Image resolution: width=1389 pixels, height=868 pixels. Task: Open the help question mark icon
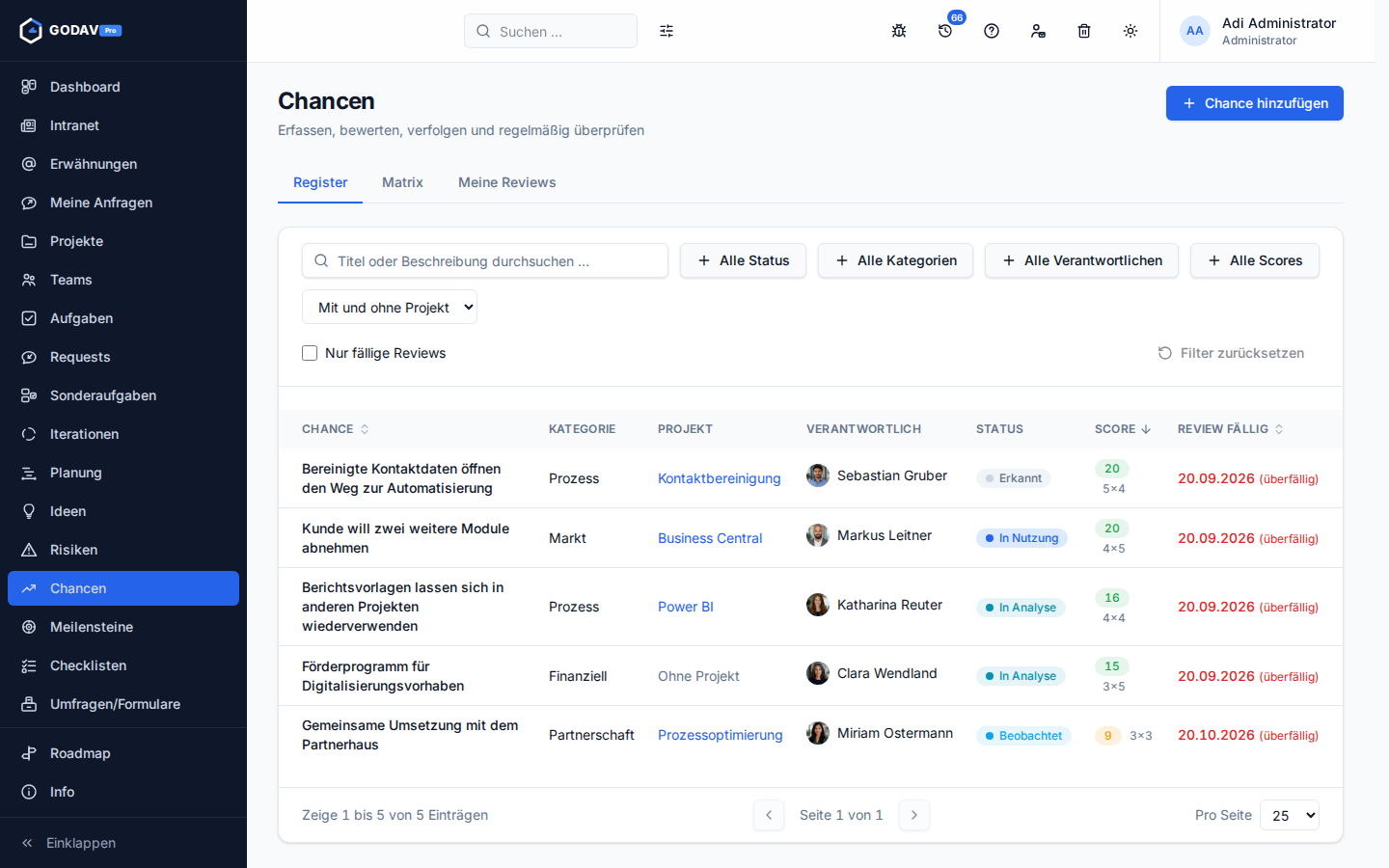[992, 31]
